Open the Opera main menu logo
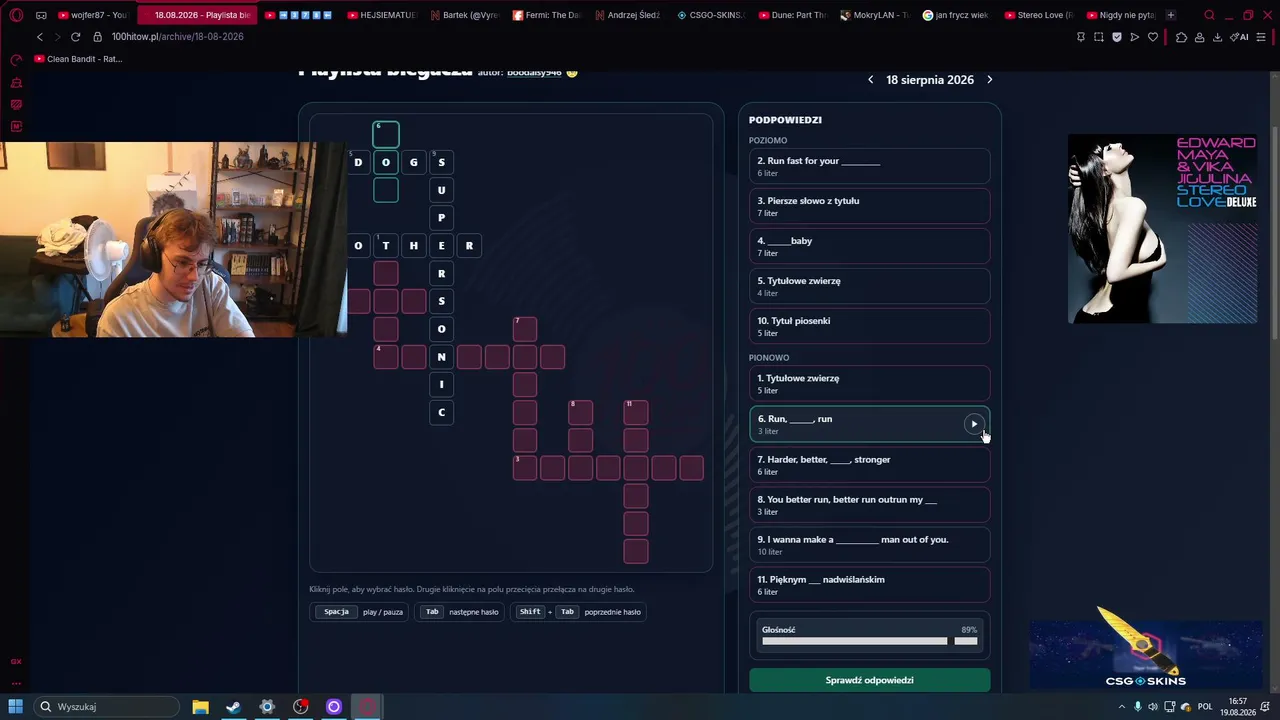1280x720 pixels. (16, 15)
